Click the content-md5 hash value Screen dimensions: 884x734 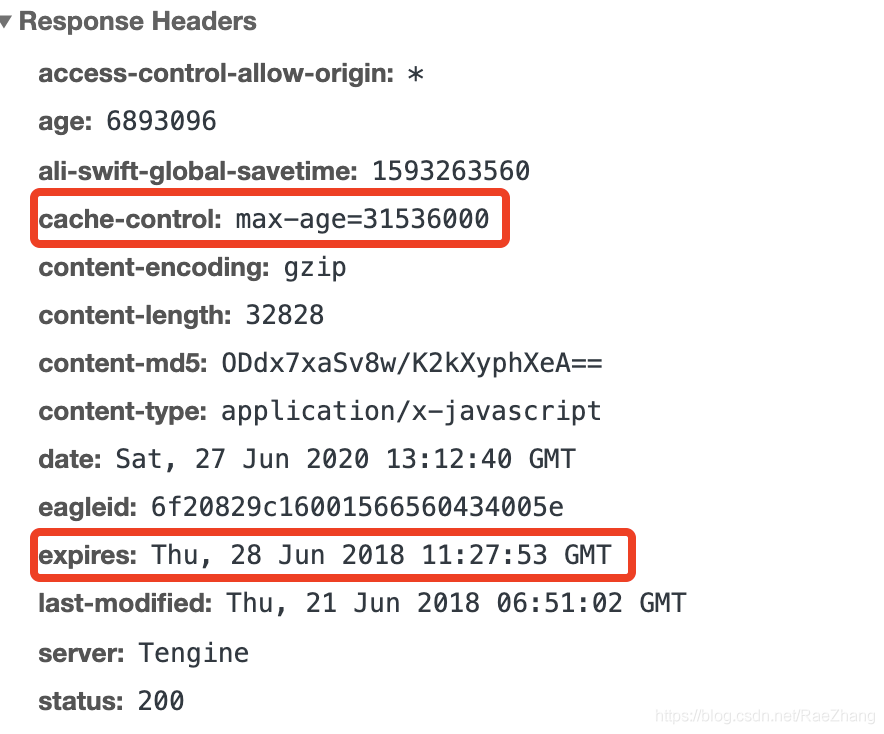412,363
